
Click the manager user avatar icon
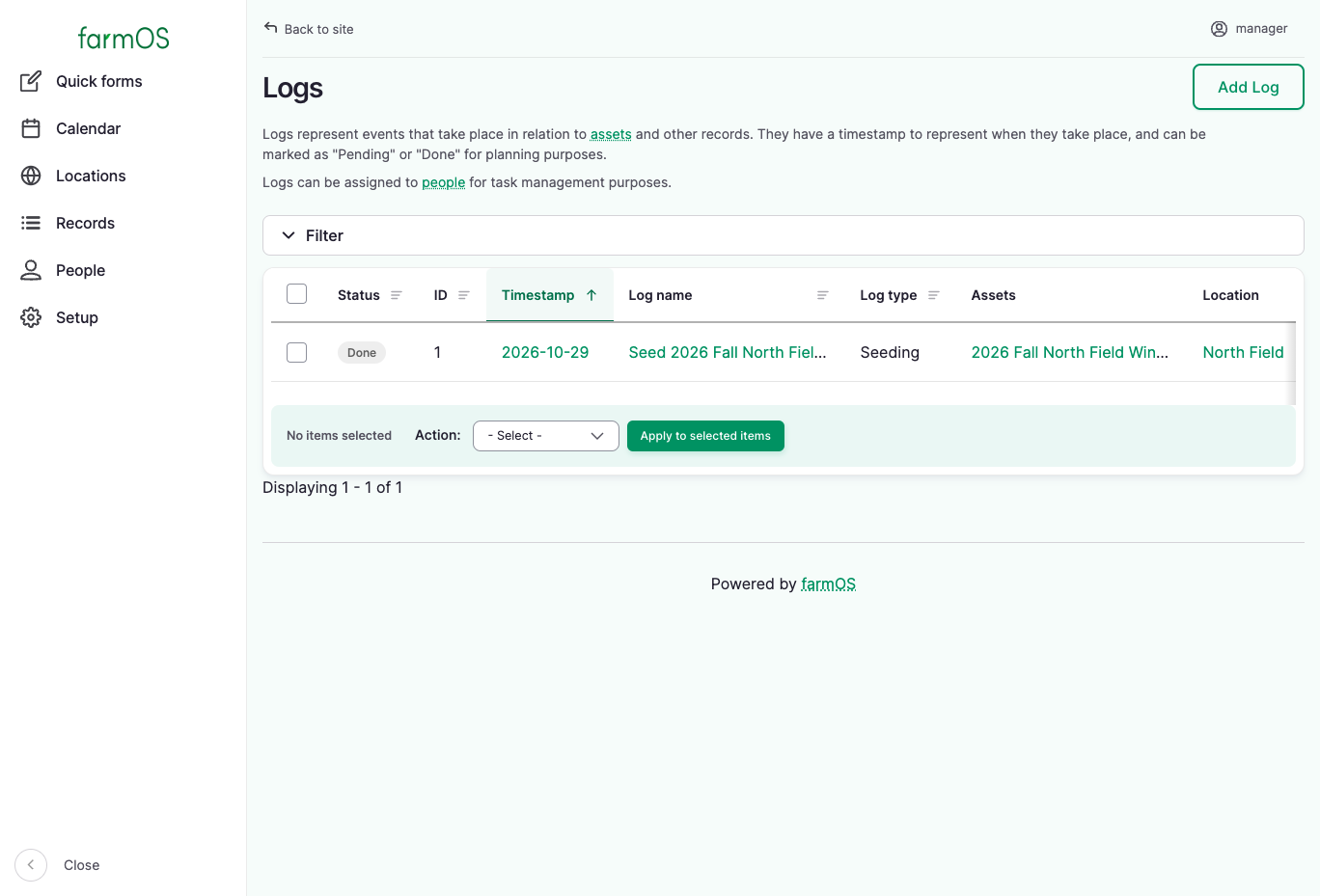coord(1219,29)
